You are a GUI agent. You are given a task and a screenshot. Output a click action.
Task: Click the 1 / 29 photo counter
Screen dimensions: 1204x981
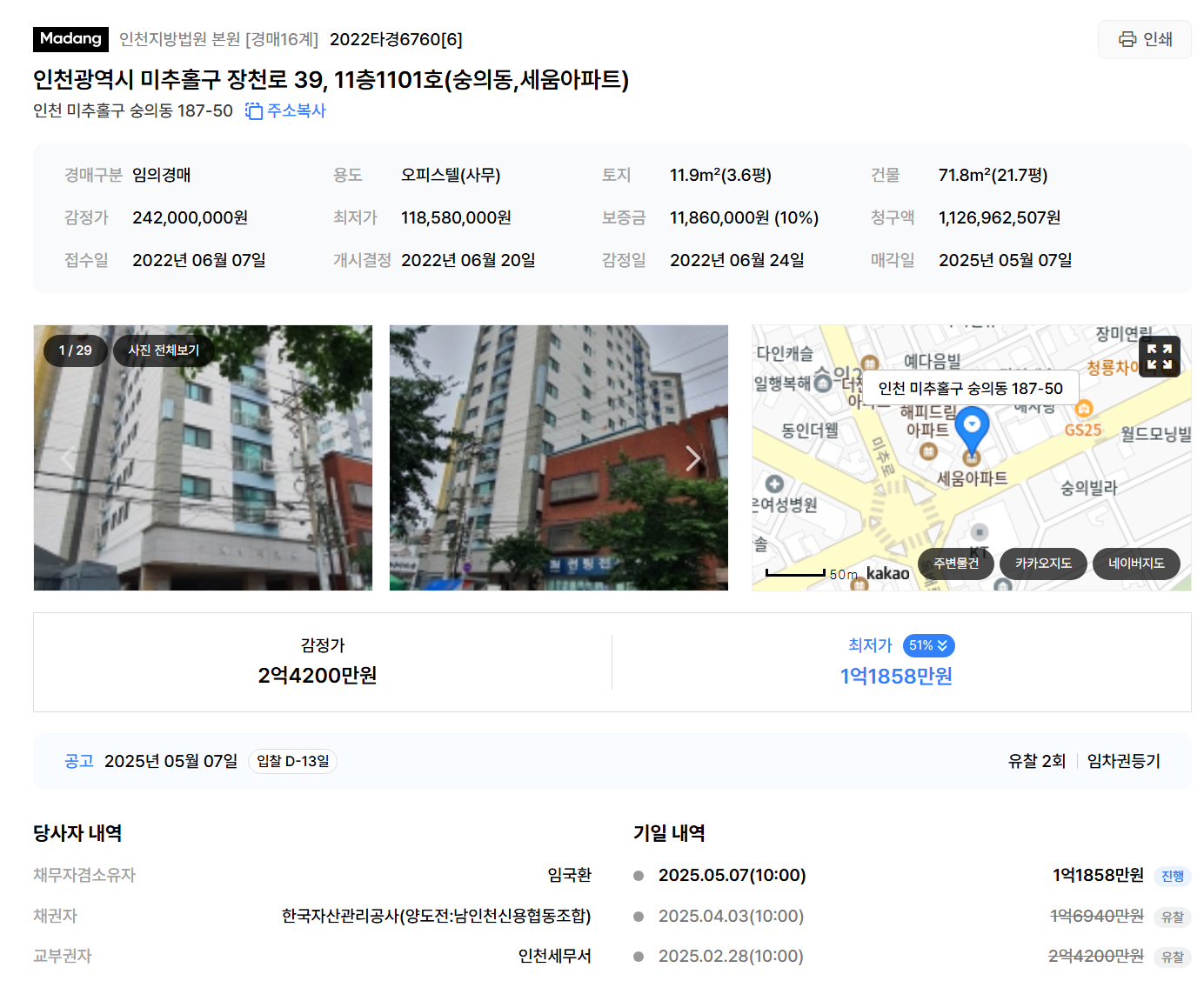[75, 350]
